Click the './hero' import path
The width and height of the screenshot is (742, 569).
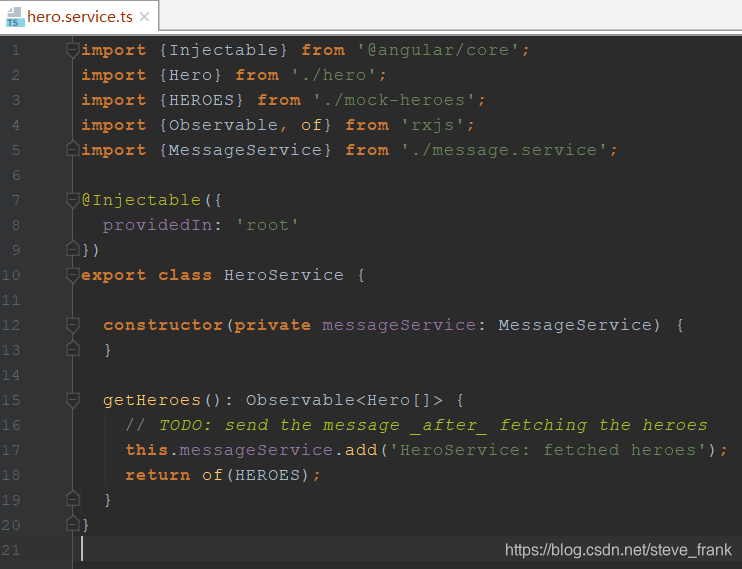pos(334,75)
